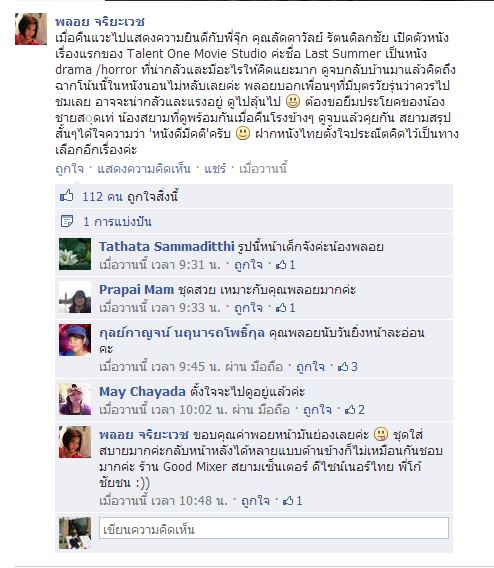Screen dimensions: 494x568
Task: Click the thumbs-up icon beside 112 คน
Action: [x=67, y=196]
